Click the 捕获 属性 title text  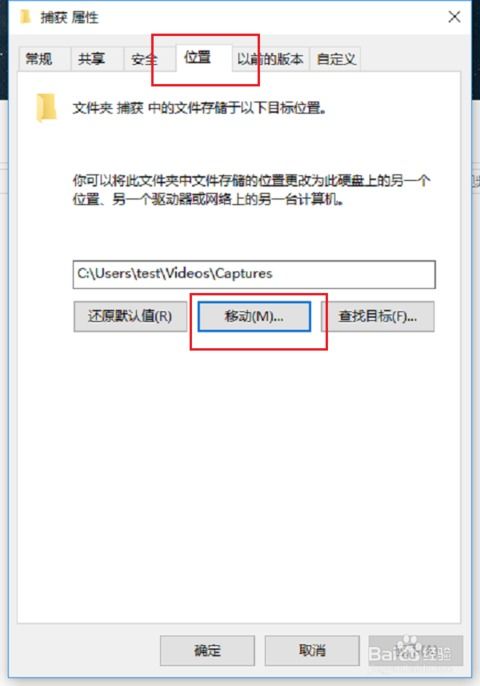point(70,18)
